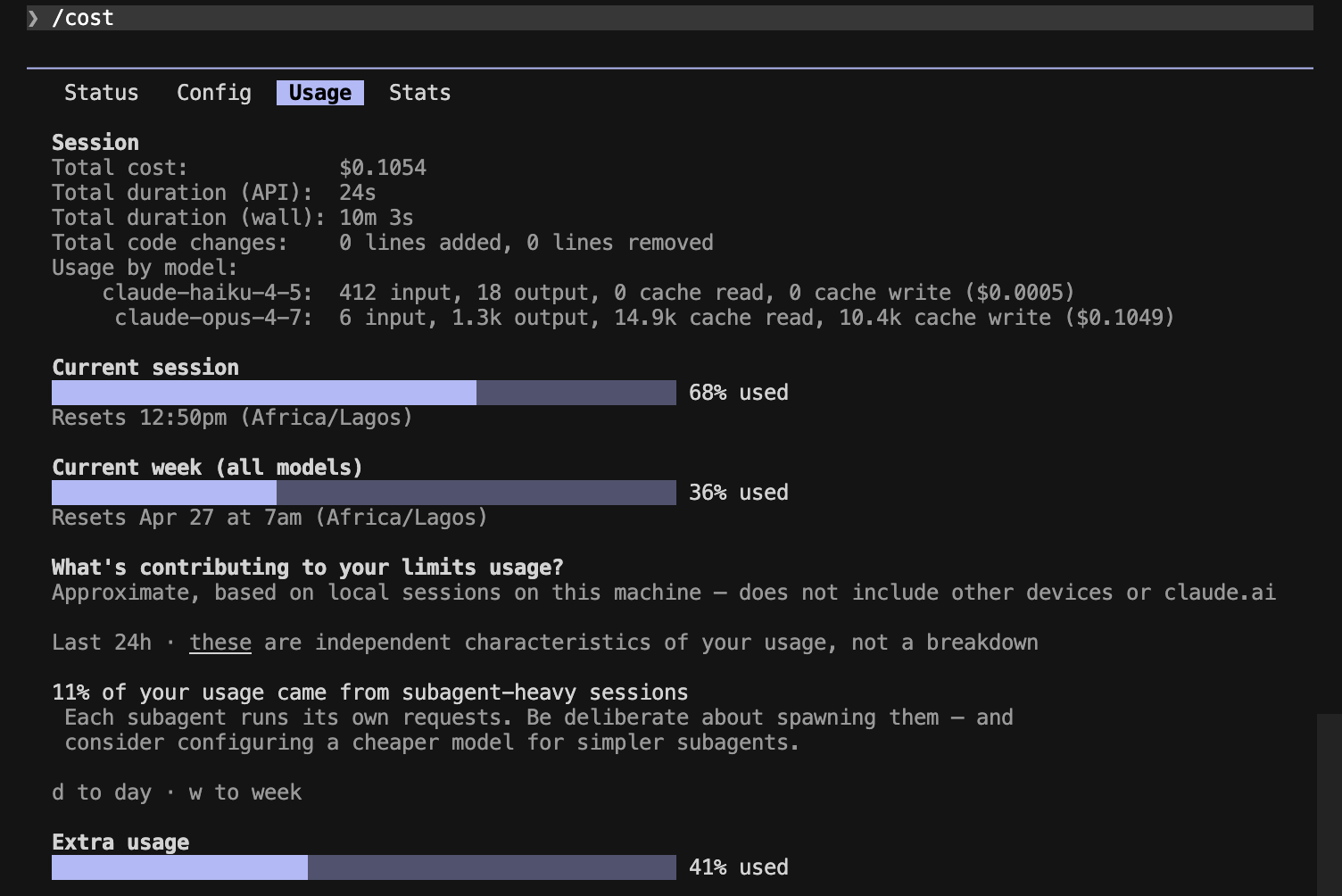The height and width of the screenshot is (896, 1342).
Task: Click the underlined "these" link
Action: point(220,643)
